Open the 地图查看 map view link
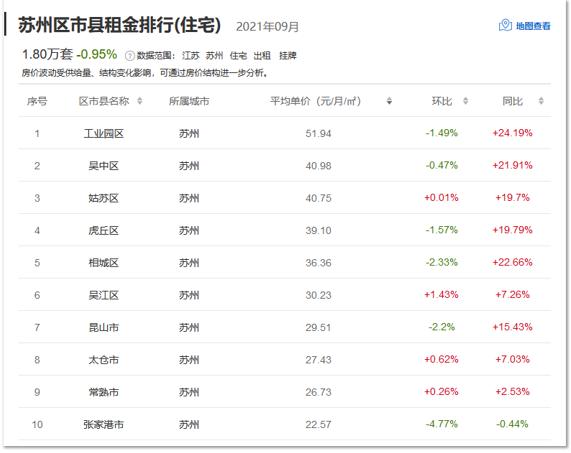The width and height of the screenshot is (571, 453). (x=533, y=26)
